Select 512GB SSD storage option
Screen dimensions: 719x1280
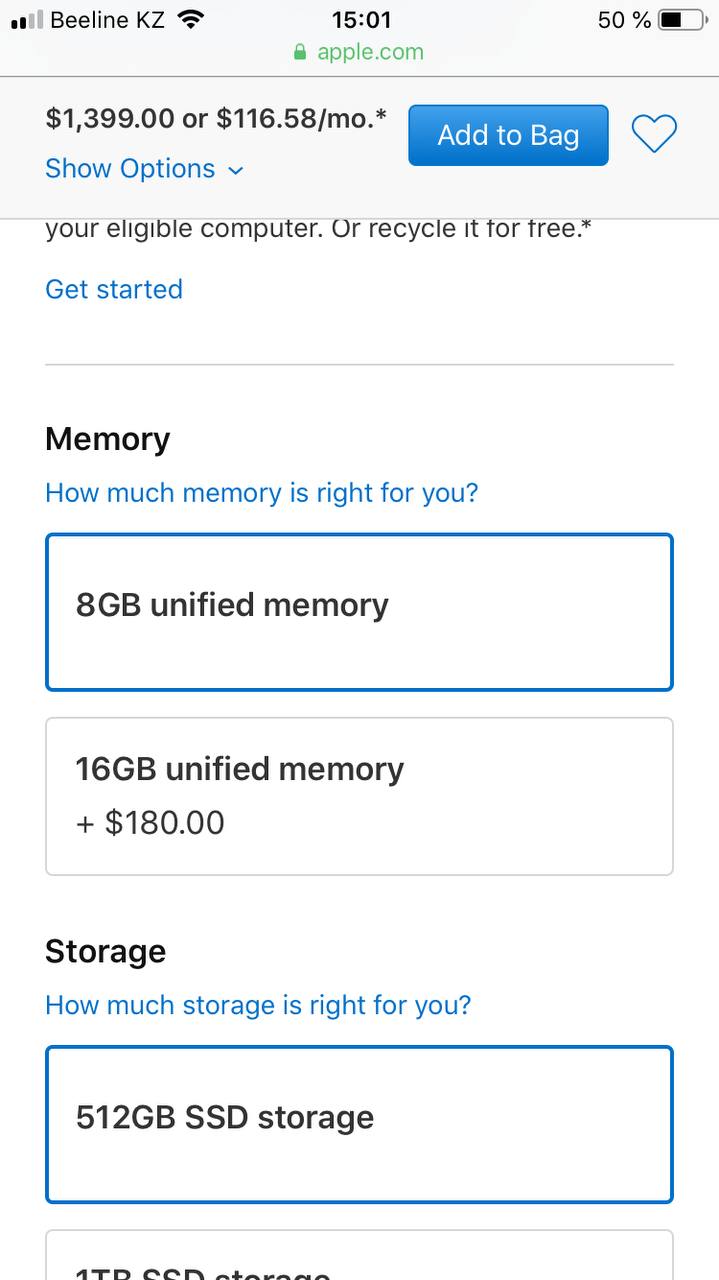click(x=359, y=1124)
